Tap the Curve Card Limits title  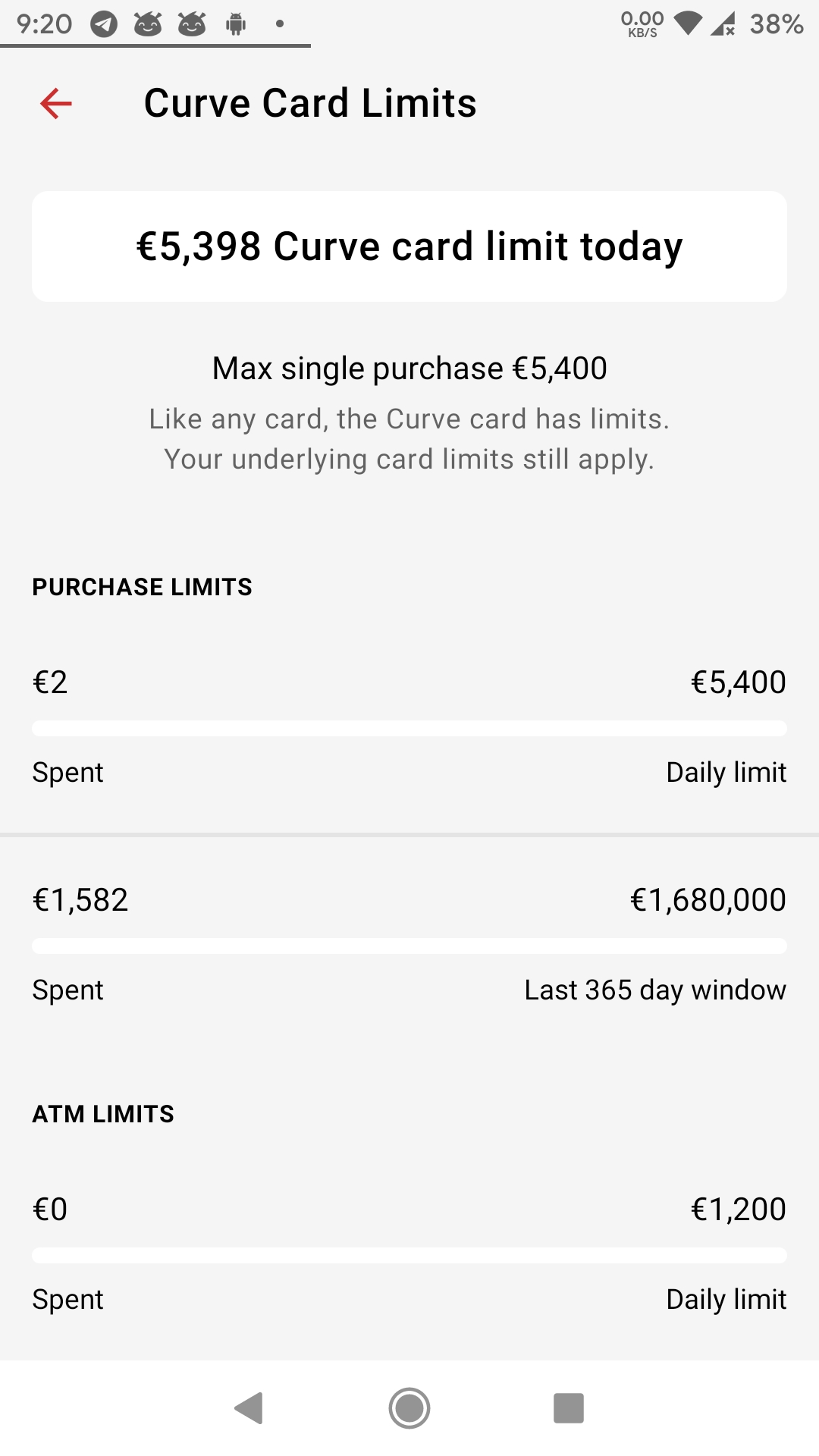coord(310,103)
